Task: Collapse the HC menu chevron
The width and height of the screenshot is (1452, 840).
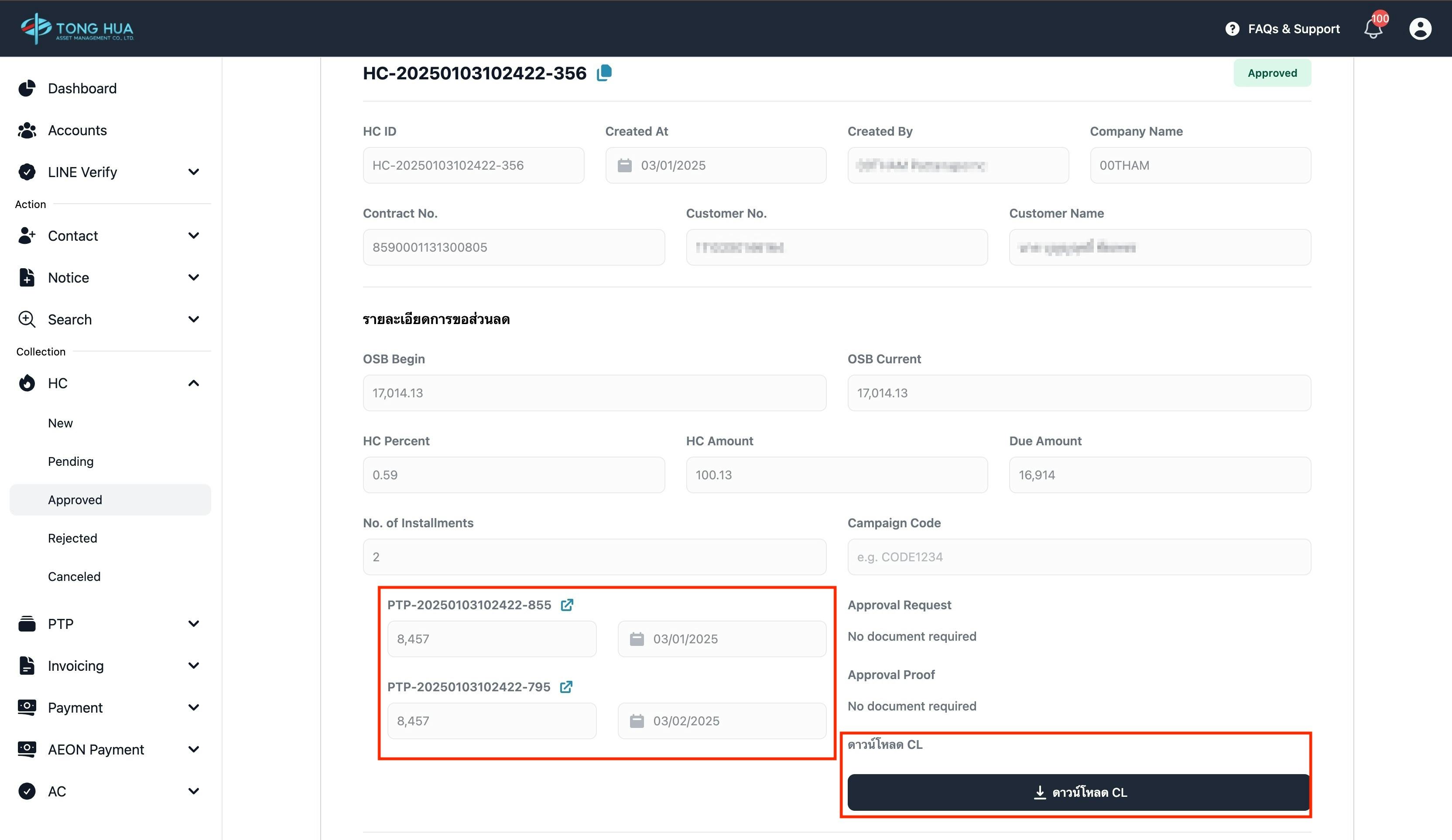Action: [194, 383]
